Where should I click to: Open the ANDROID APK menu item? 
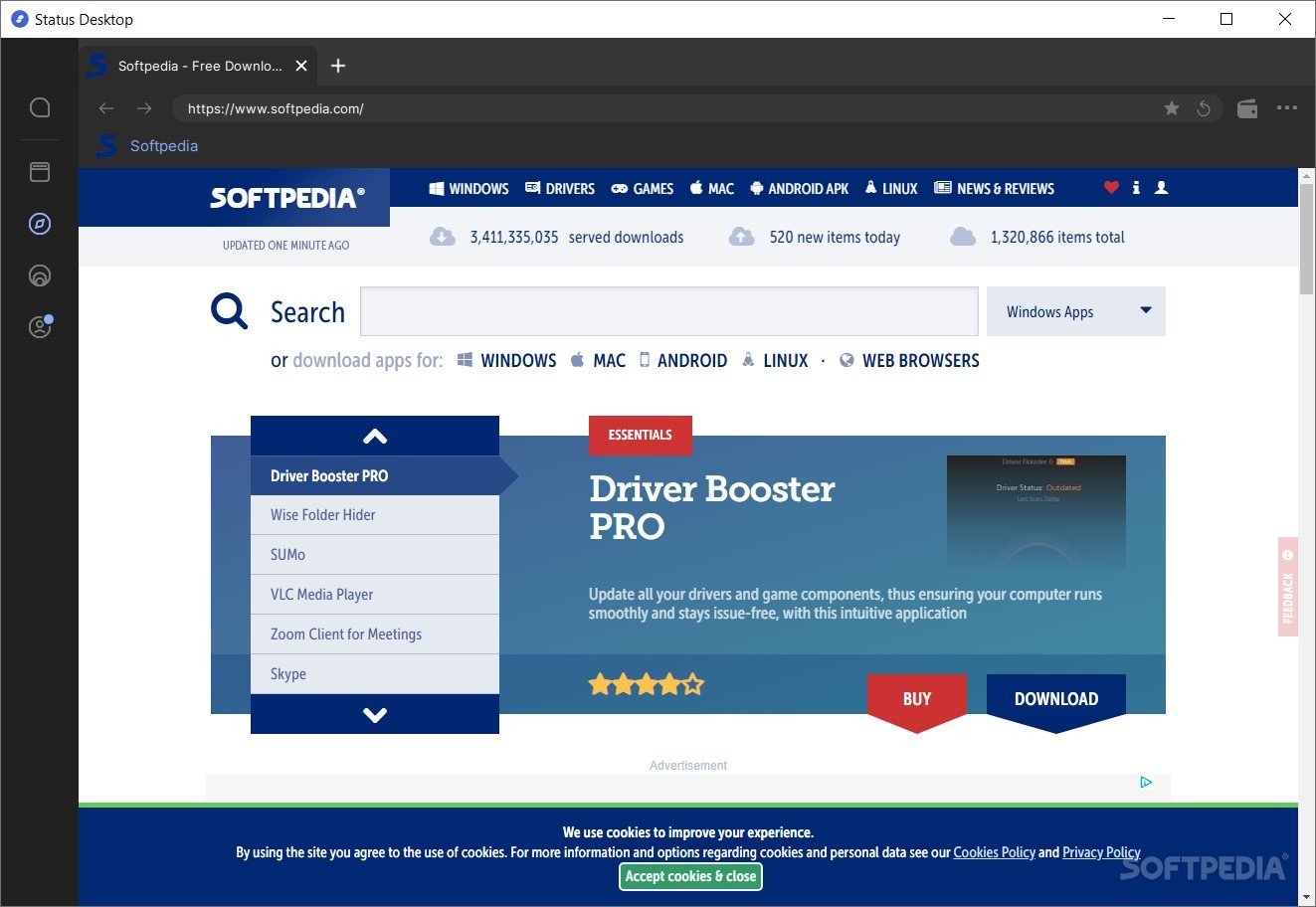click(800, 189)
